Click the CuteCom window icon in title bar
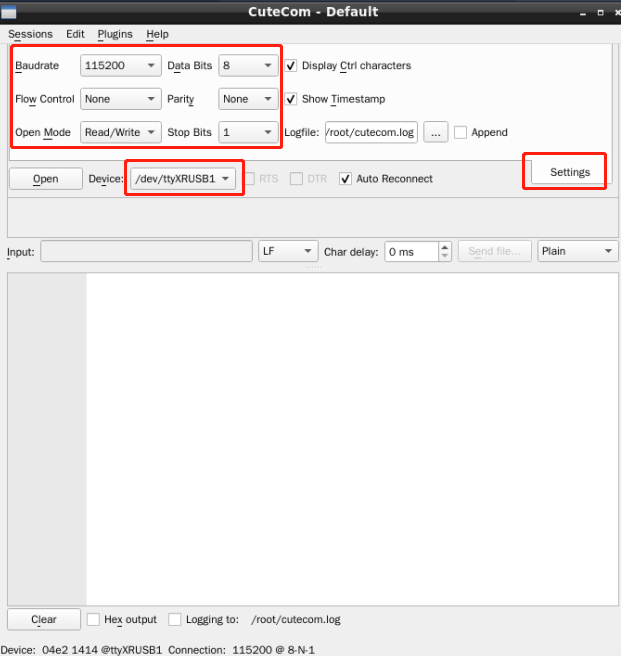Image resolution: width=621 pixels, height=656 pixels. [x=9, y=12]
